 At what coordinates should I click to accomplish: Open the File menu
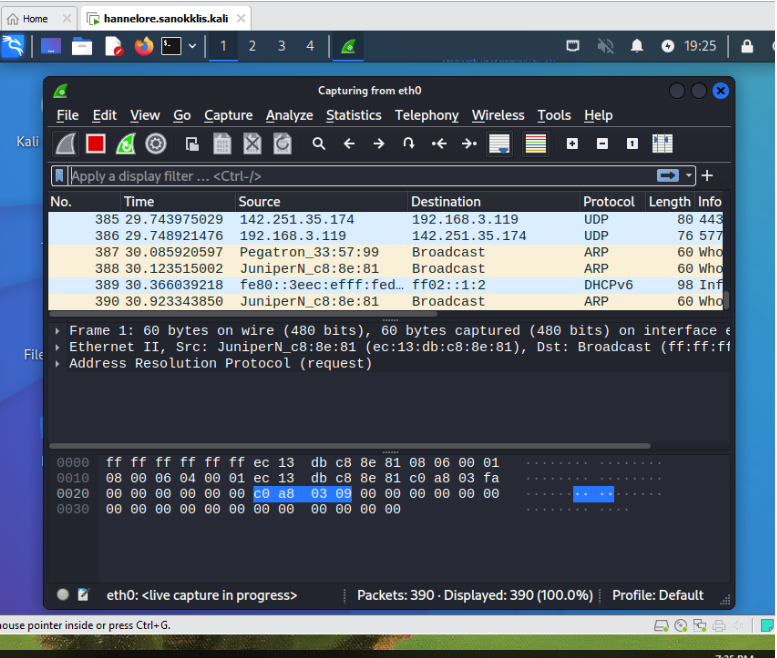67,115
